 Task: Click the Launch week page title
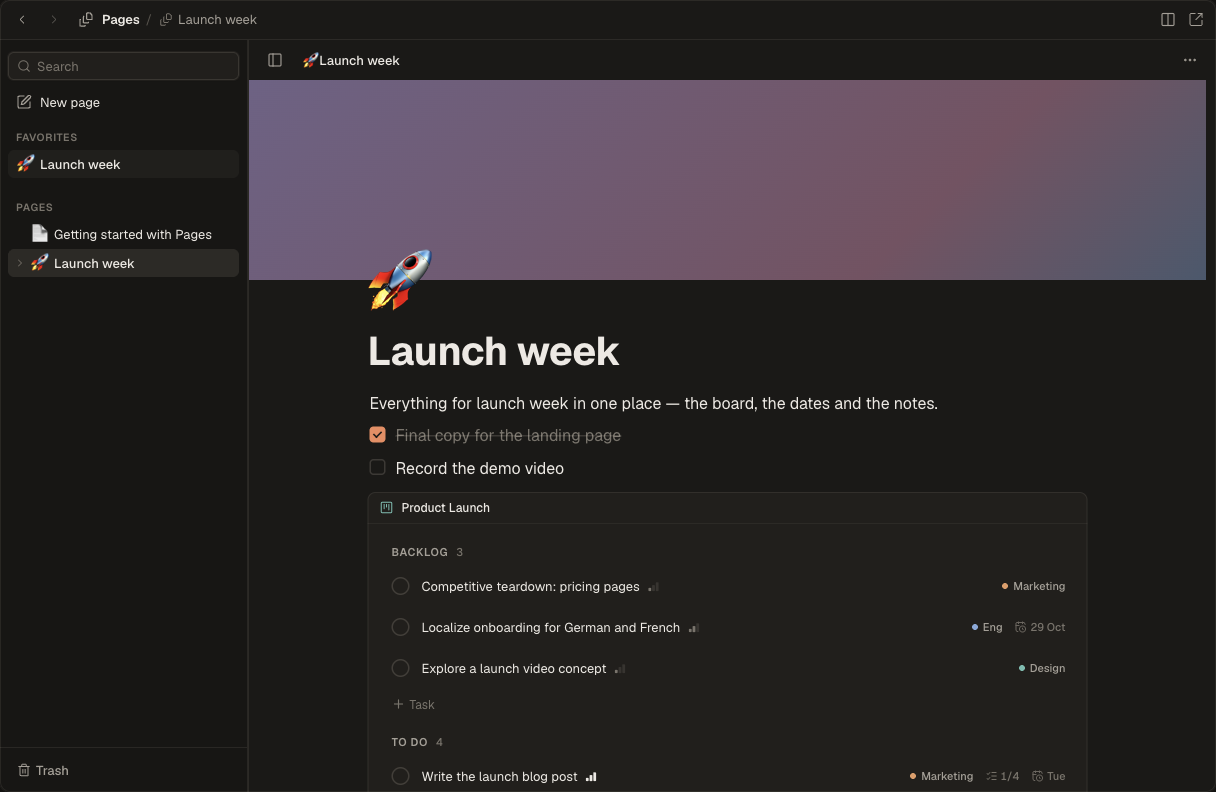click(494, 351)
